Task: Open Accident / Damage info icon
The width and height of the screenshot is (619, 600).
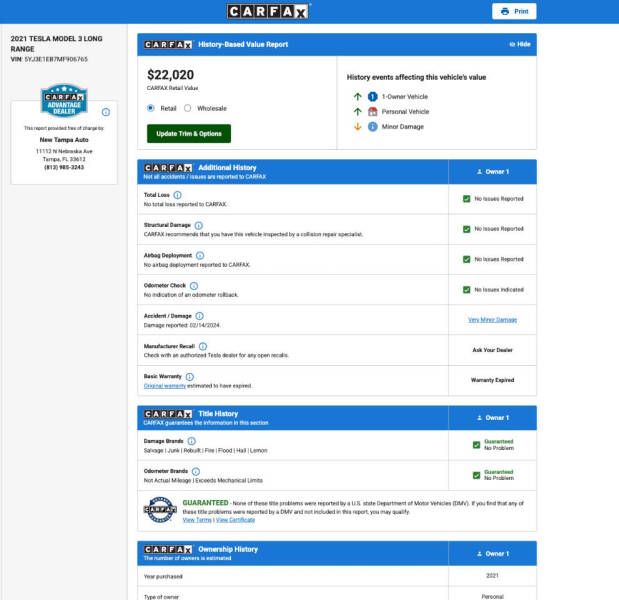Action: pos(200,316)
